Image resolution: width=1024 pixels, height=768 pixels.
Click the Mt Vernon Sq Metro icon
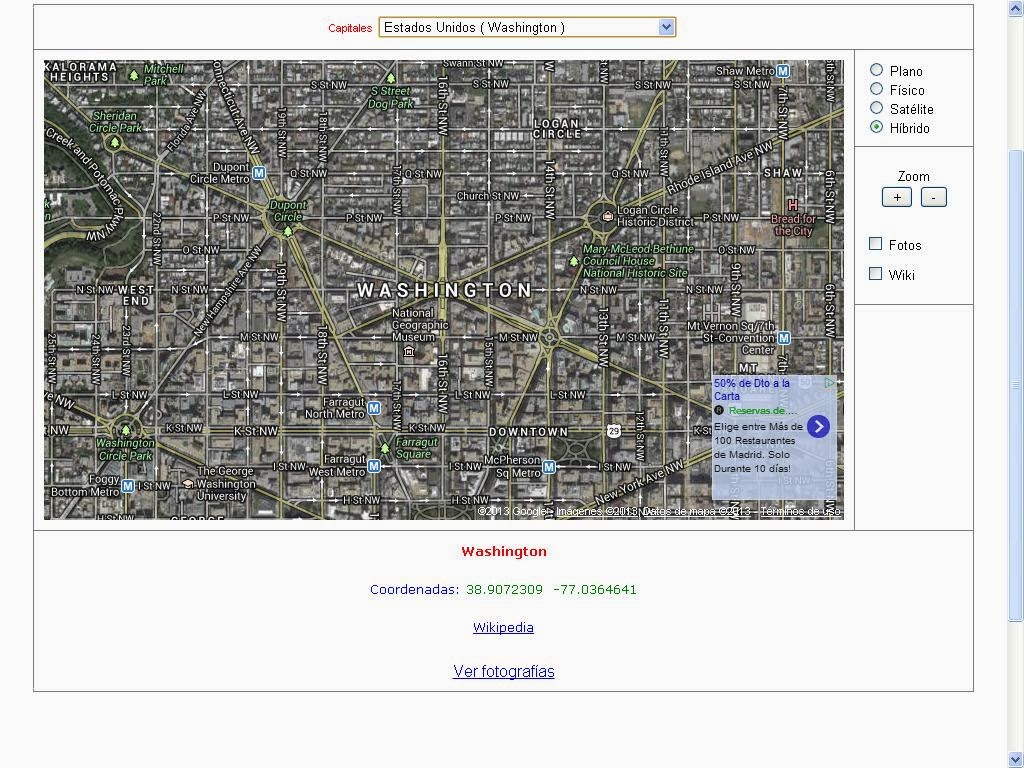(x=784, y=338)
